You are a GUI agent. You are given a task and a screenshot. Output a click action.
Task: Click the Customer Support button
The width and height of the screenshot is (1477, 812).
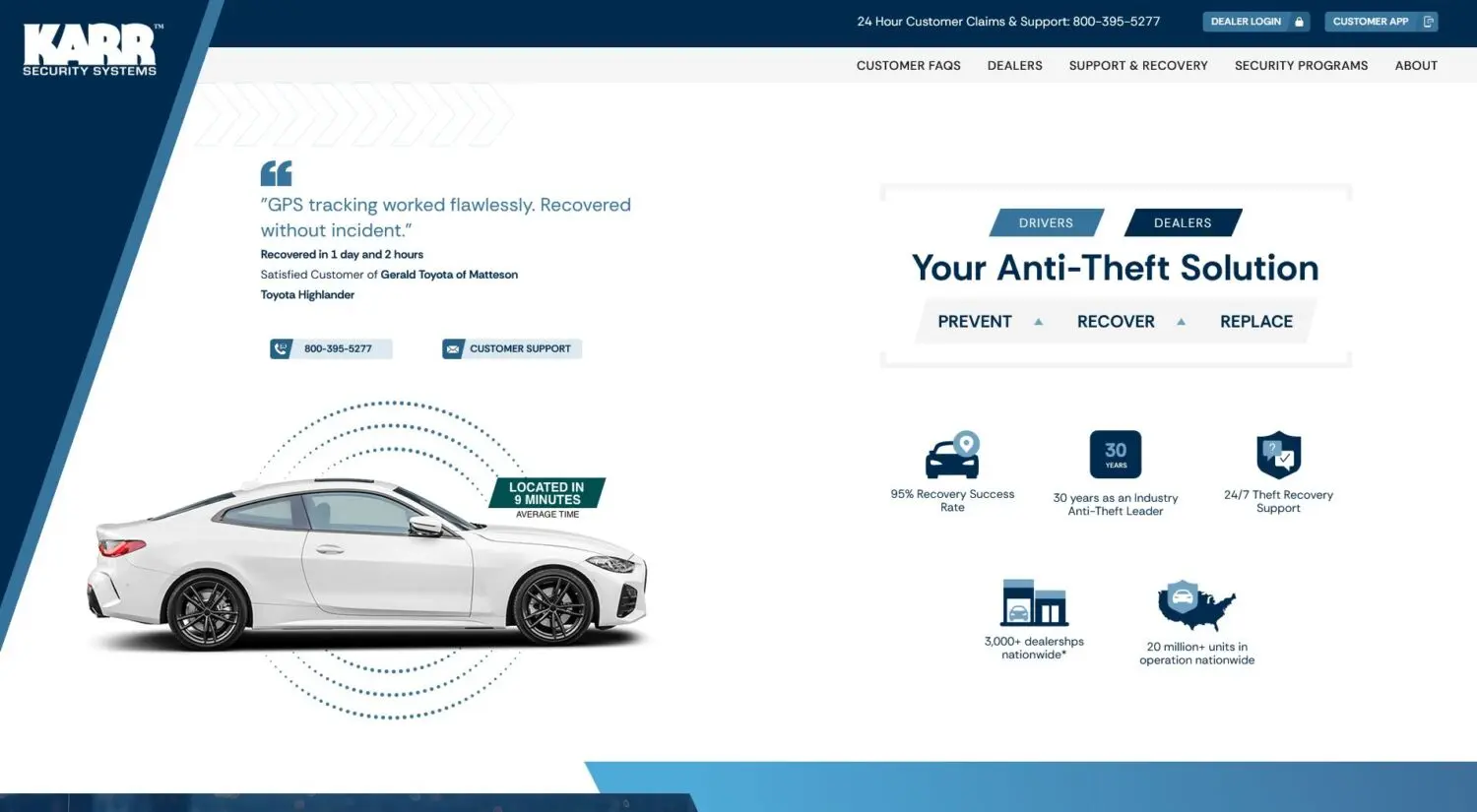pyautogui.click(x=512, y=348)
